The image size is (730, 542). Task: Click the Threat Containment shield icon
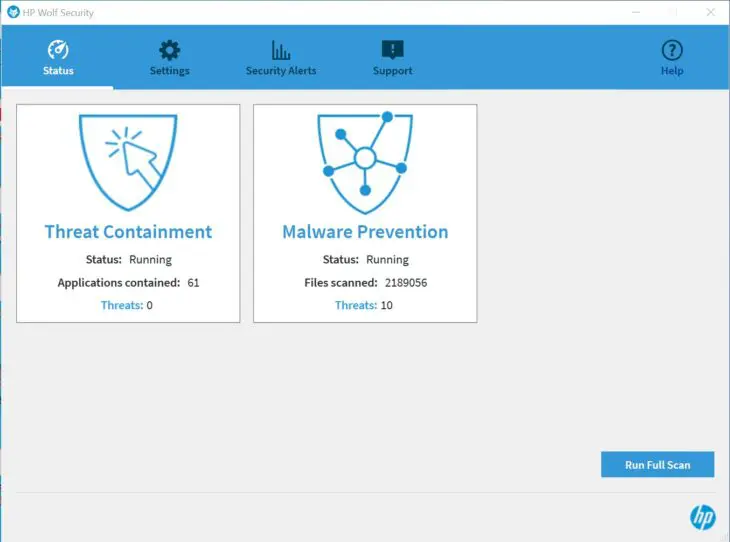click(x=128, y=162)
